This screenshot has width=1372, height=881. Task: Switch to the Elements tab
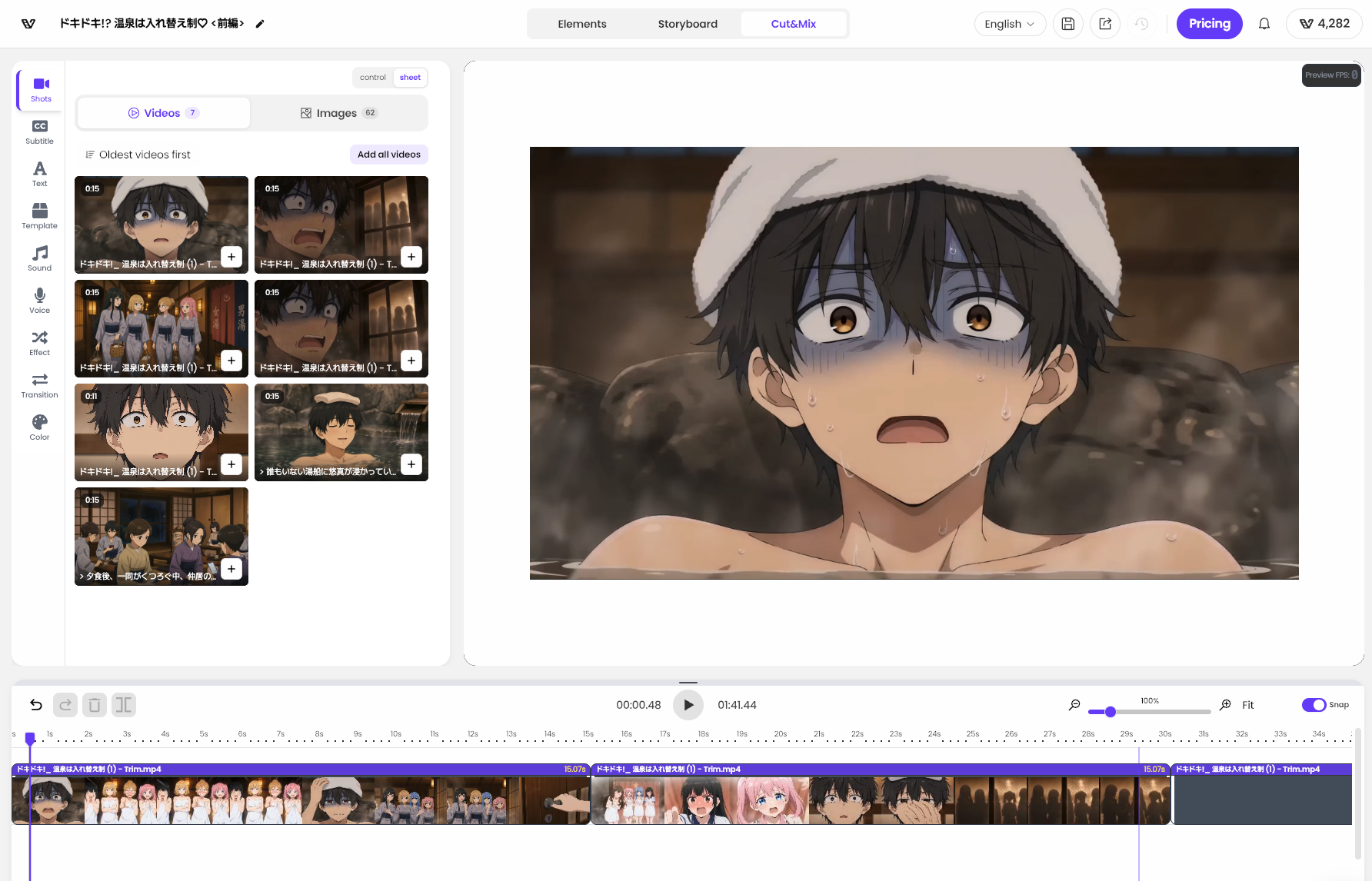pyautogui.click(x=582, y=24)
